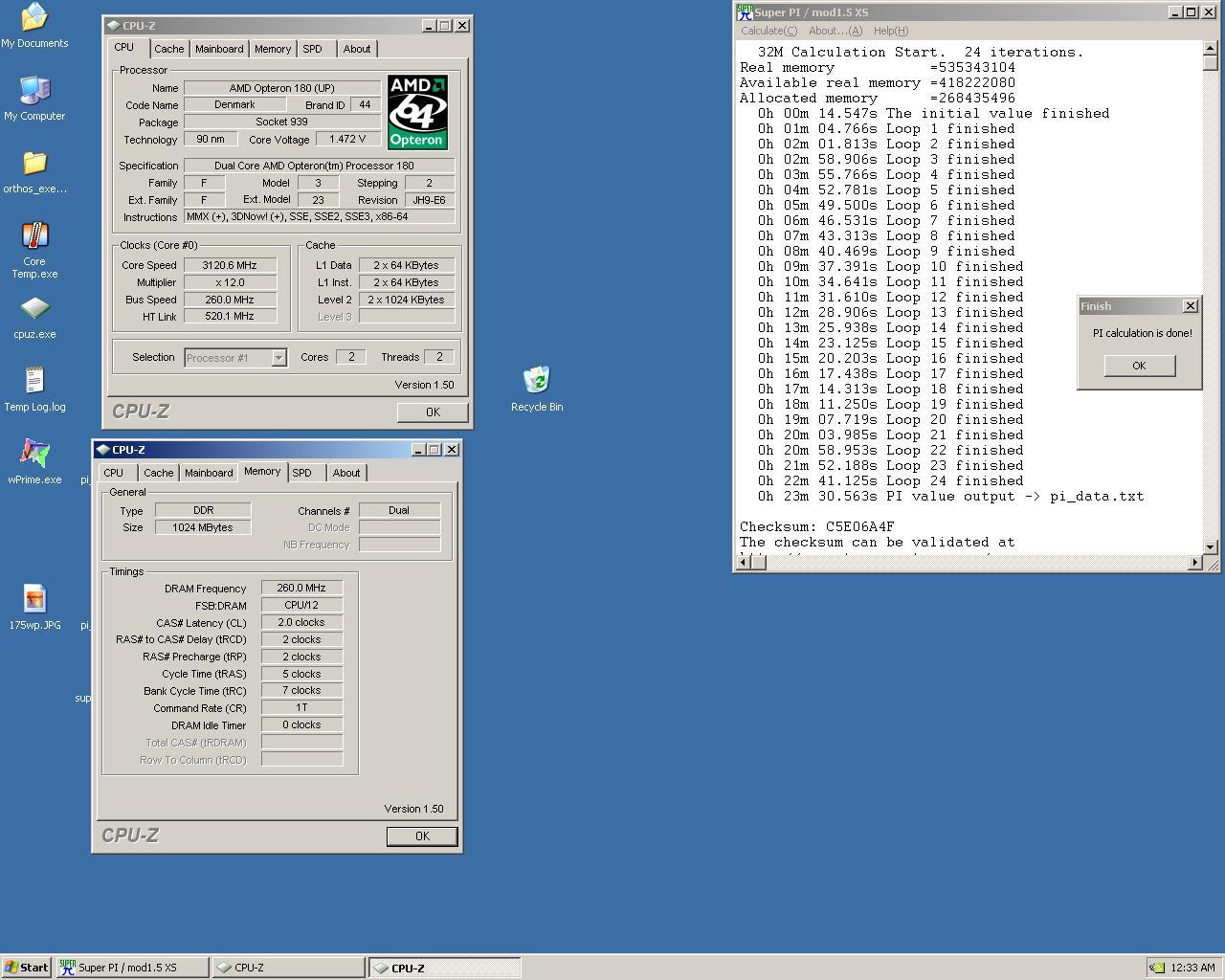Viewport: 1225px width, 980px height.
Task: Open the orthos_exe folder icon
Action: coord(34,163)
